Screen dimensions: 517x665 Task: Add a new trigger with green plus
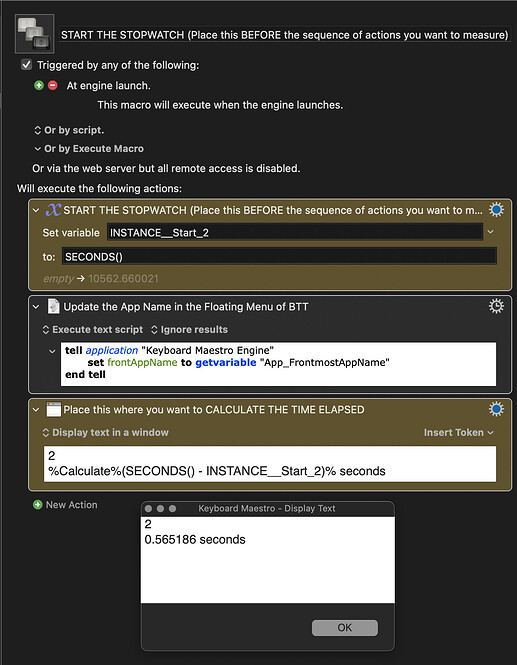tap(39, 85)
